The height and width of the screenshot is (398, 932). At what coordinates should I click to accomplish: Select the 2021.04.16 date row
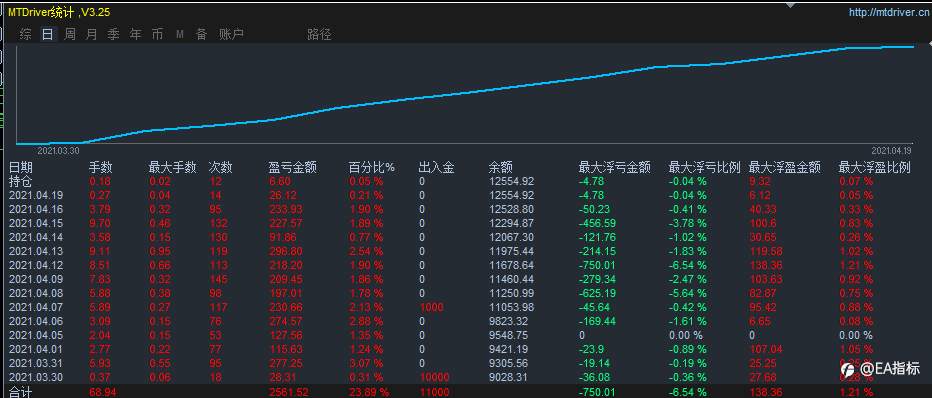36,209
